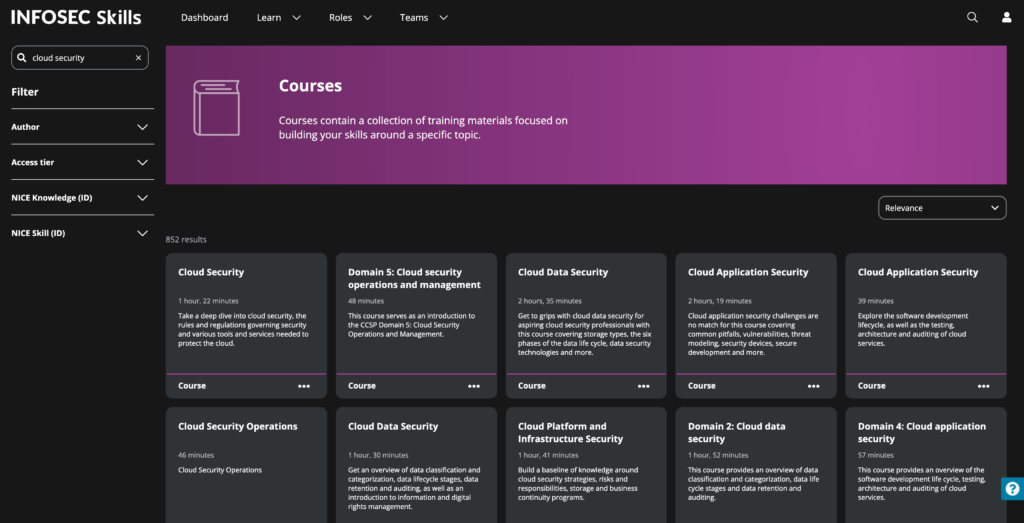
Task: Go to the Dashboard menu item
Action: click(x=204, y=17)
